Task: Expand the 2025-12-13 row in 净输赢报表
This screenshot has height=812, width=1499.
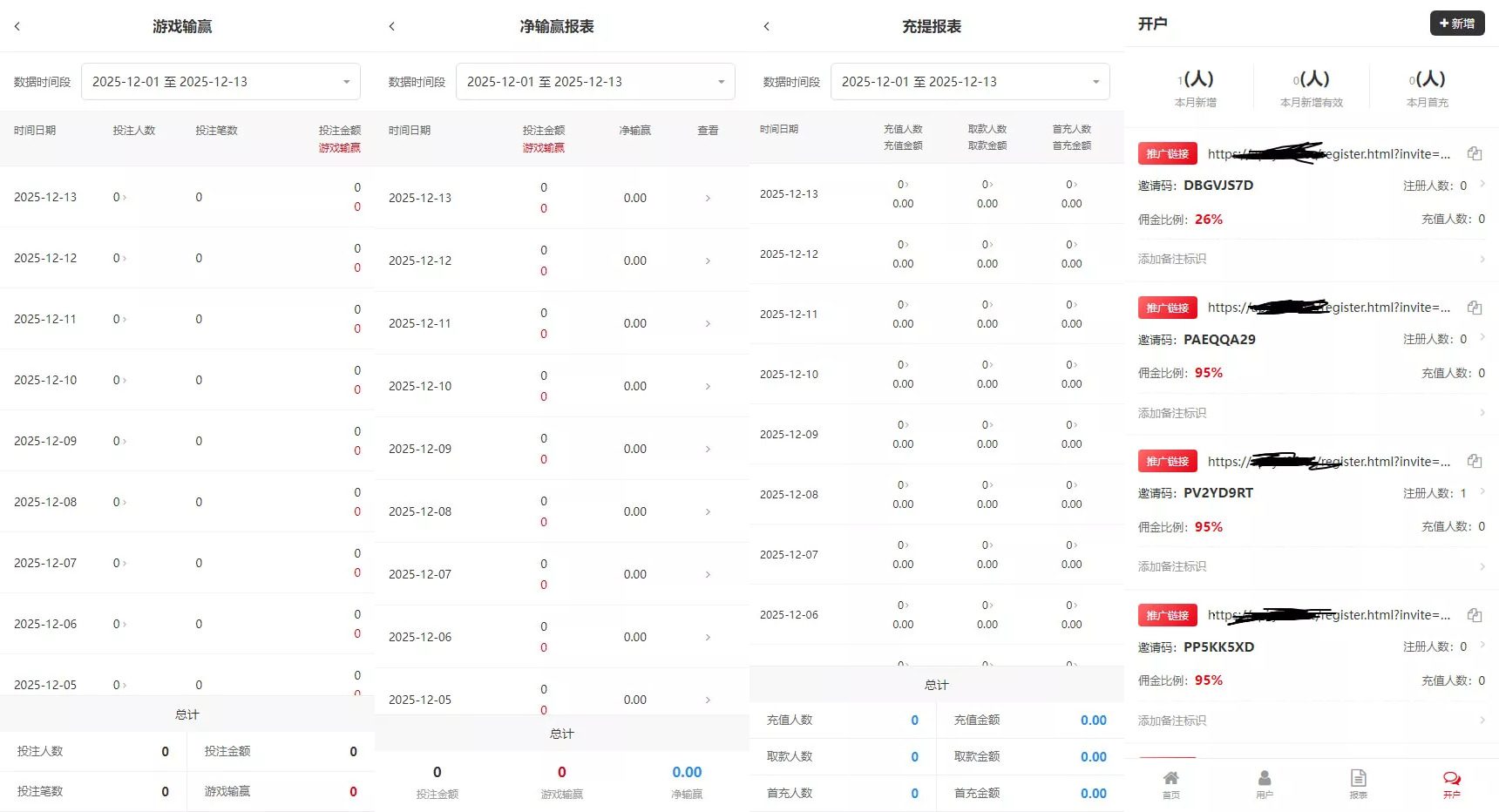Action: (x=707, y=198)
